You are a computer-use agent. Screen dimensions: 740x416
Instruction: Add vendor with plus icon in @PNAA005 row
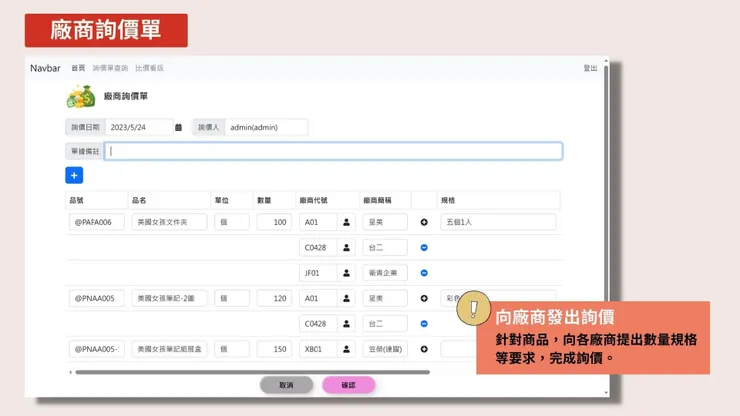424,298
